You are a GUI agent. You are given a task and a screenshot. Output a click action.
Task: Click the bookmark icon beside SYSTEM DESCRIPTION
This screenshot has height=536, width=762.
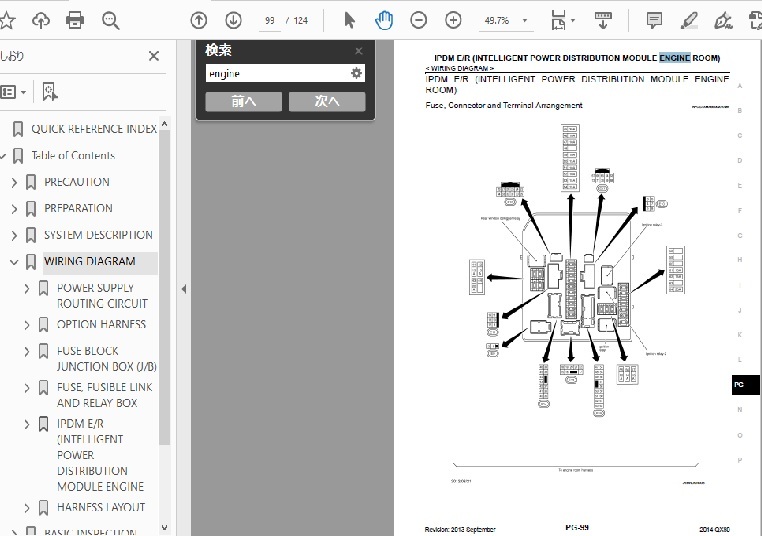point(31,235)
